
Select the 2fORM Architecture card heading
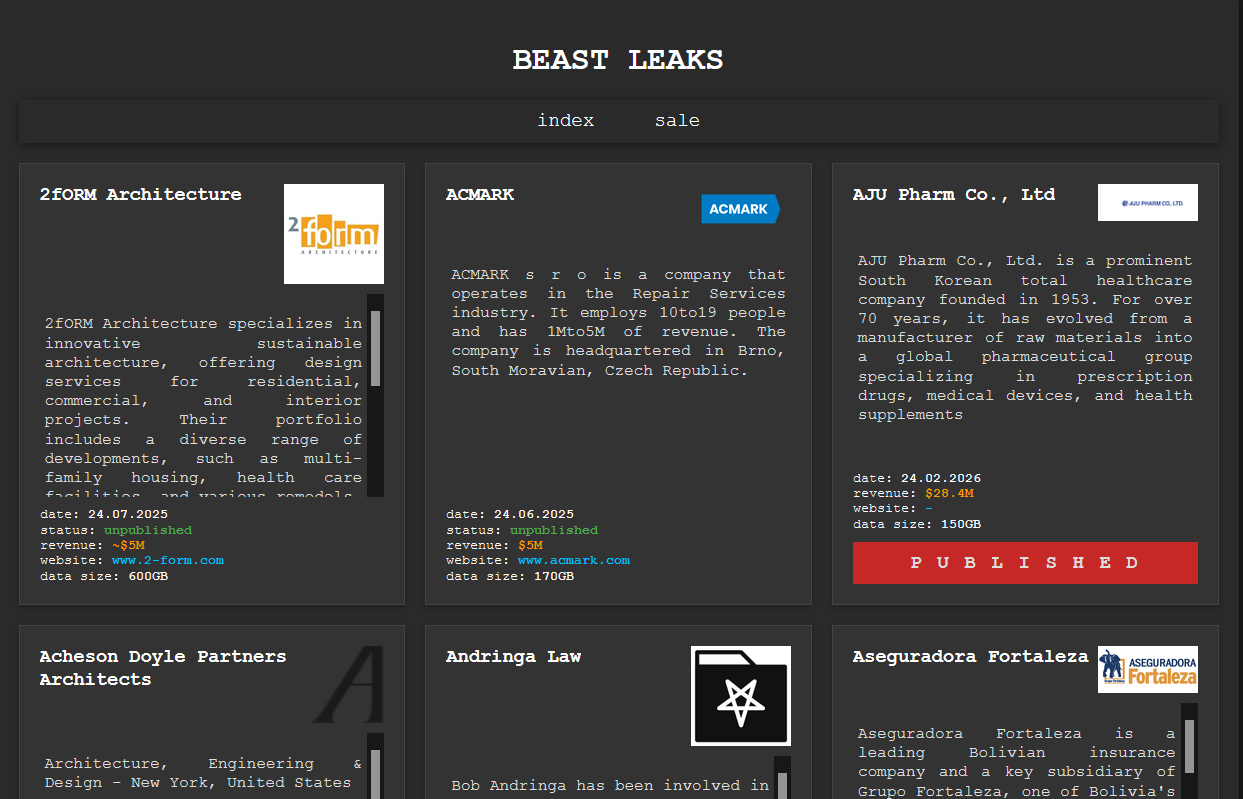[140, 195]
